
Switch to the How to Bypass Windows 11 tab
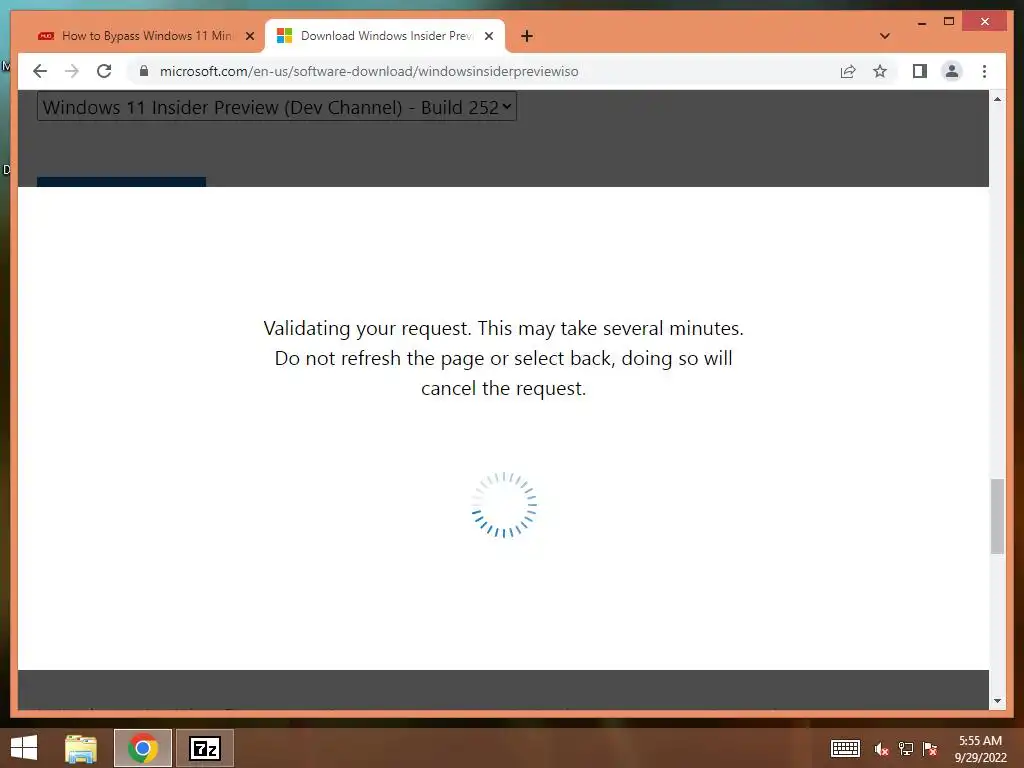pos(146,36)
